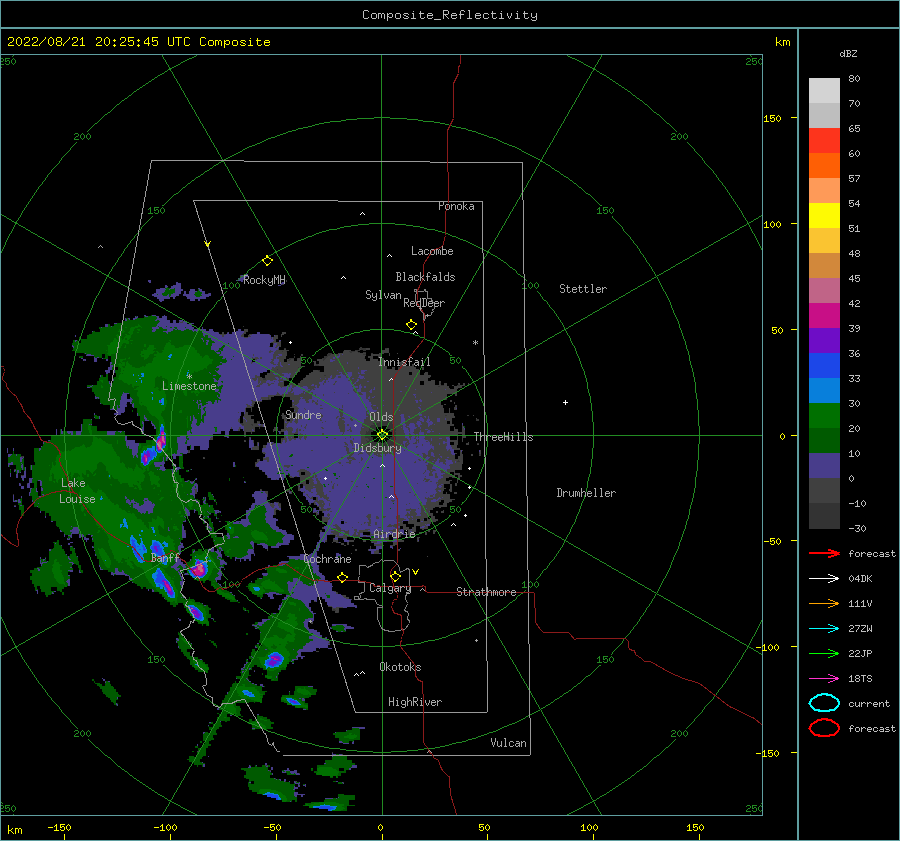Click the white 04DK arrow icon
Image resolution: width=900 pixels, height=841 pixels.
(824, 578)
